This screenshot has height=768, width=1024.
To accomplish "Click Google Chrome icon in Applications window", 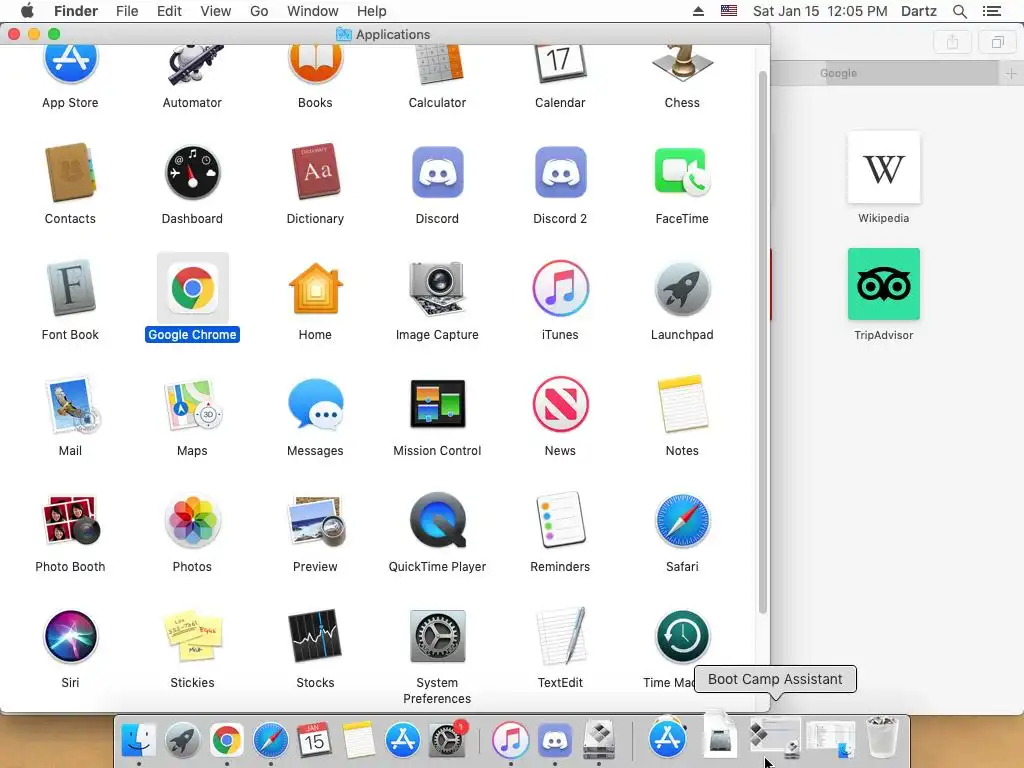I will pyautogui.click(x=193, y=288).
